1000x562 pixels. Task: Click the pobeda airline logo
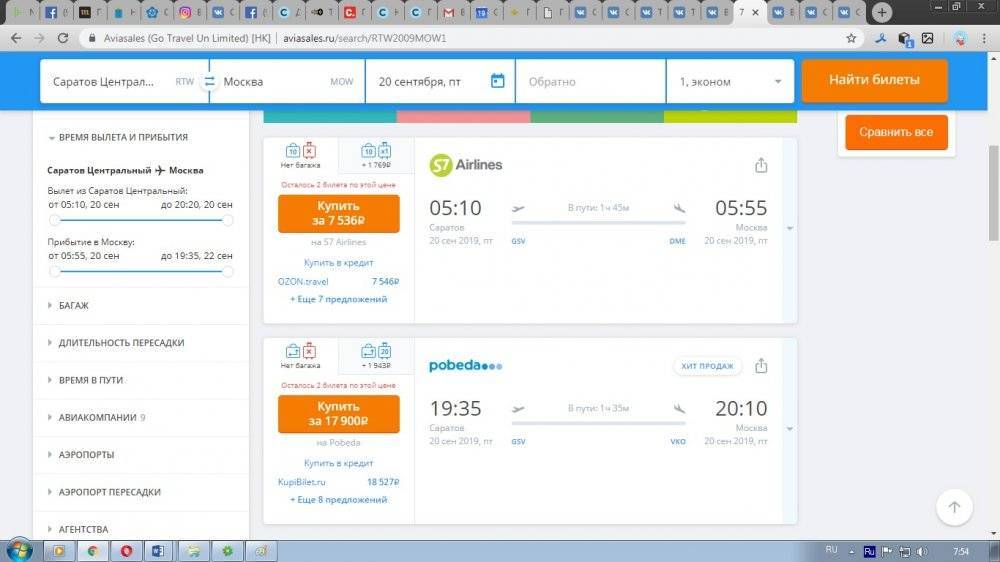click(466, 366)
